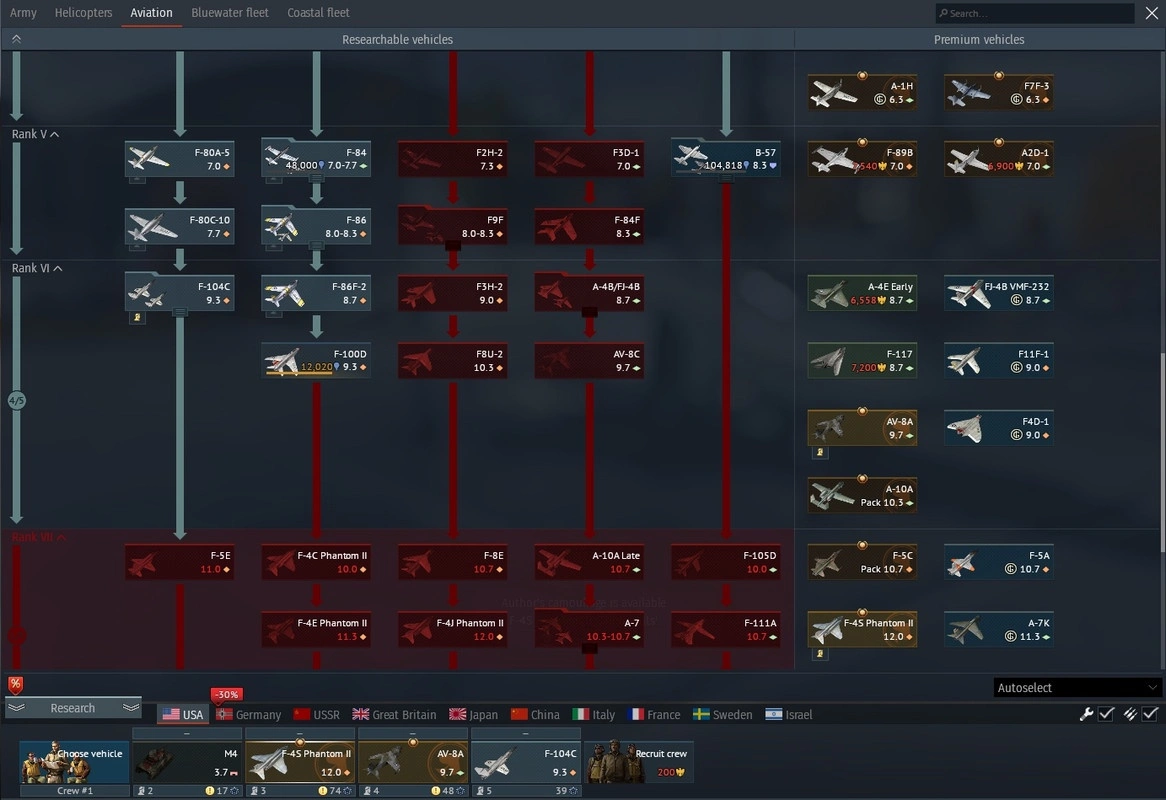The image size is (1166, 800).
Task: Select the A-4E Early premium aircraft
Action: click(862, 293)
